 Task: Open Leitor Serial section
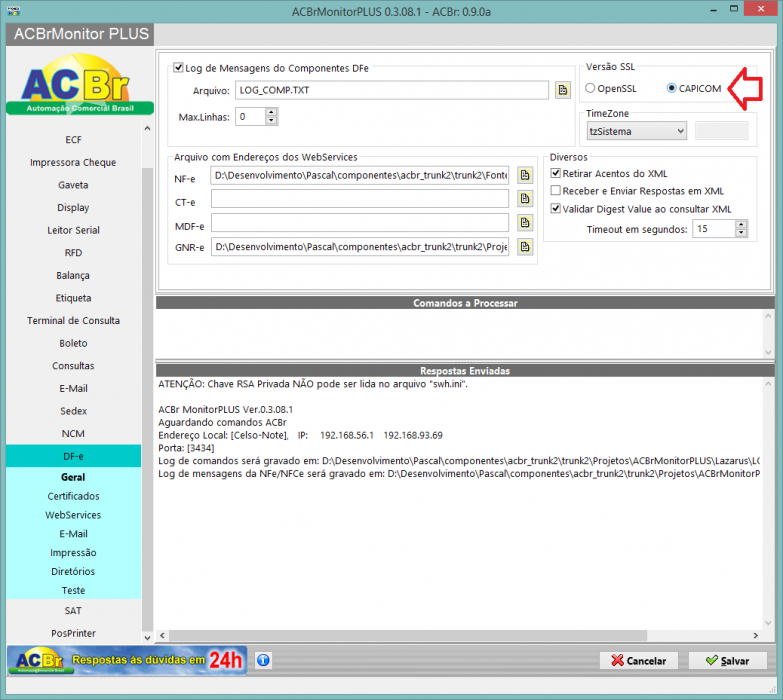pyautogui.click(x=73, y=230)
